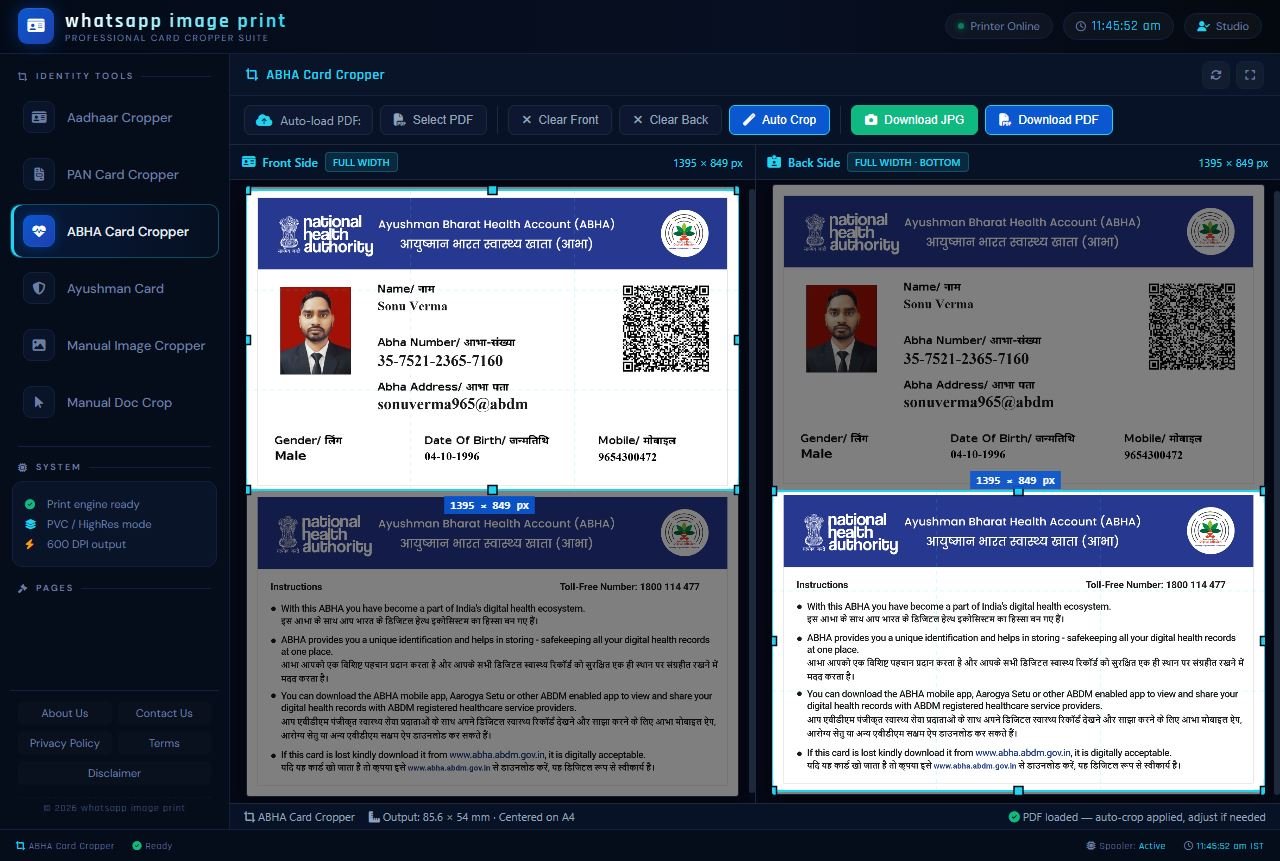
Task: Click the PVC / HighRes mode text
Action: [x=99, y=525]
